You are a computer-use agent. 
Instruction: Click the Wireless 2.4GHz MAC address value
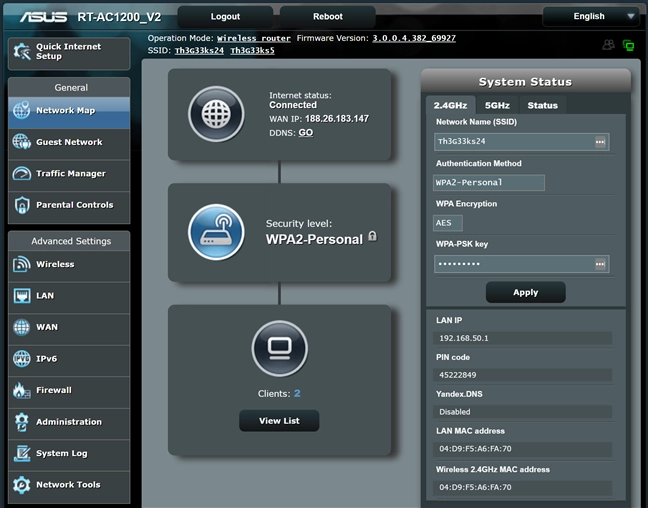tap(522, 487)
